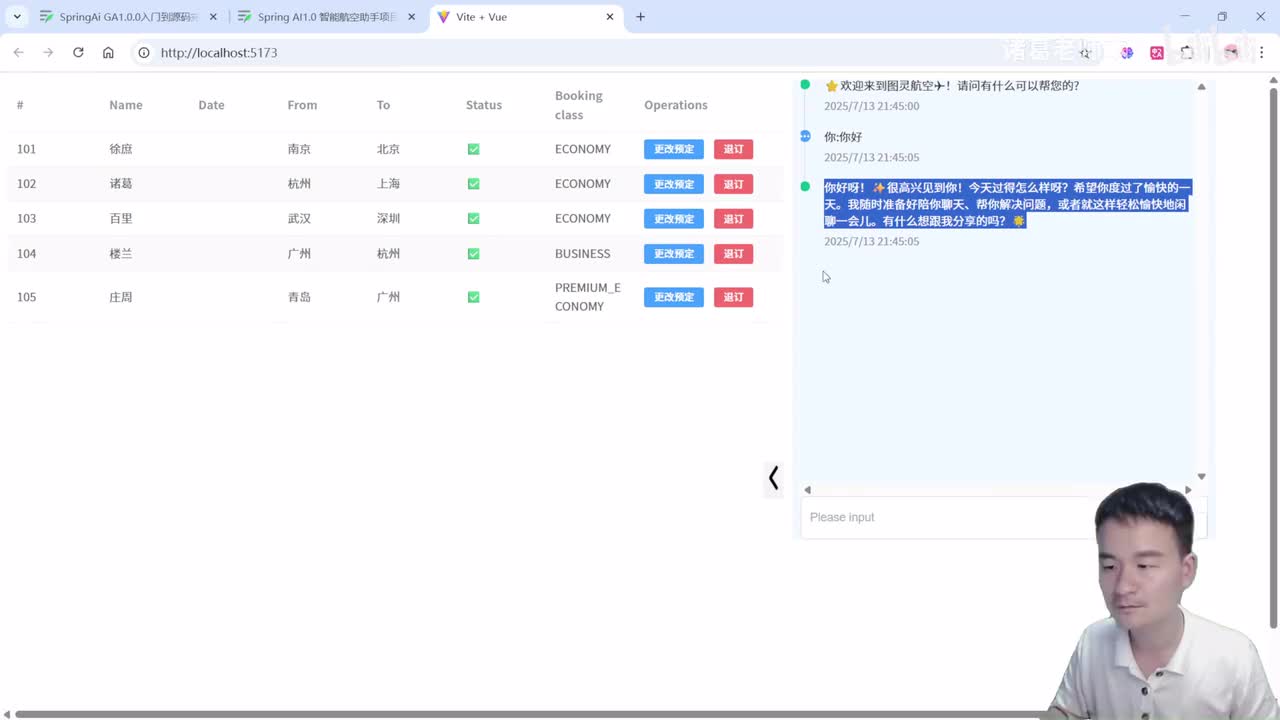
Task: Bookmark this page with the star icon
Action: (1085, 52)
